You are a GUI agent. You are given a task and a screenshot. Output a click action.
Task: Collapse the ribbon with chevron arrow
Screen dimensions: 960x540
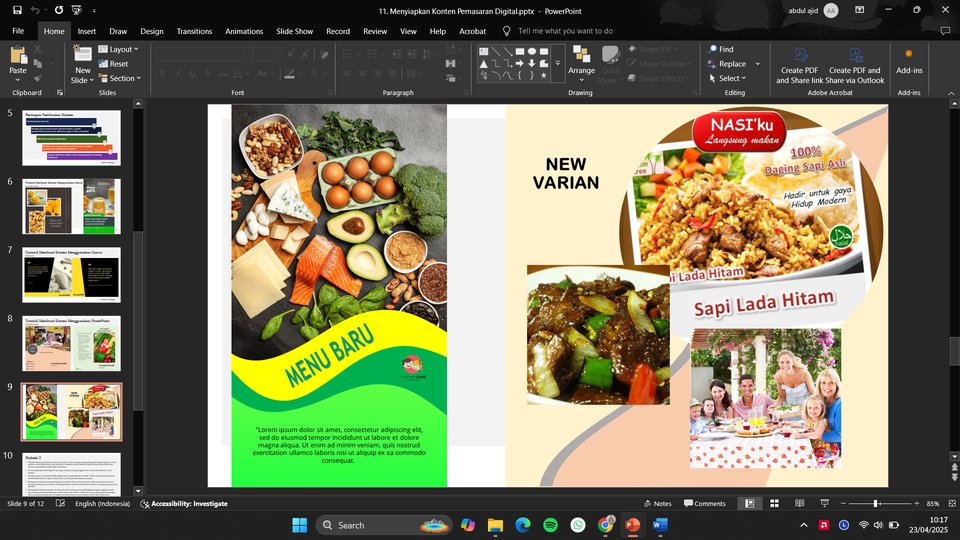[x=951, y=93]
